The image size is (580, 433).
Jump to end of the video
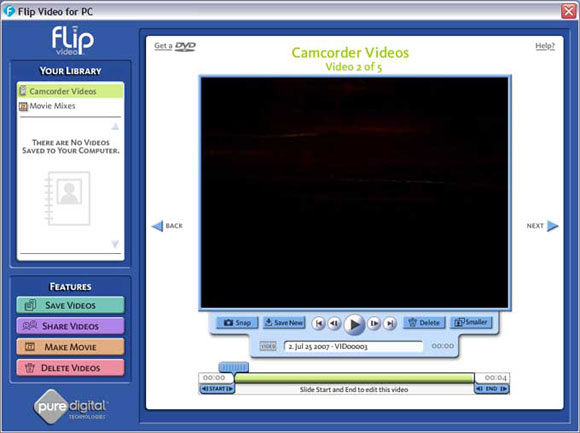(x=390, y=324)
